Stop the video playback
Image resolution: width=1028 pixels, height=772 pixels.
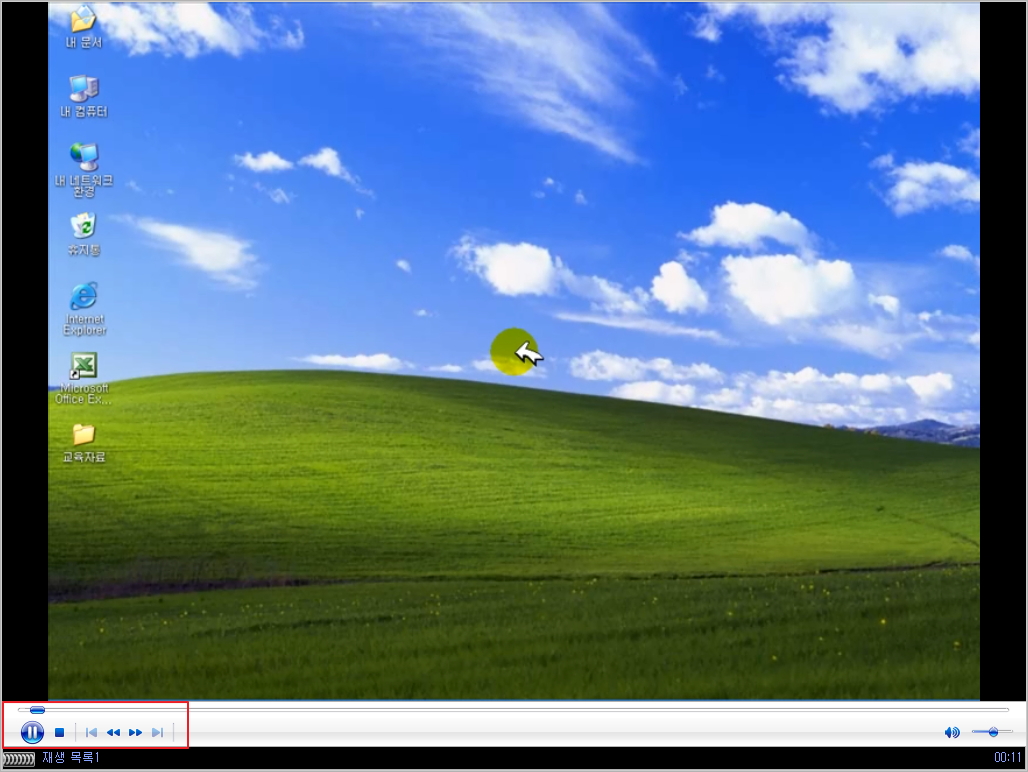coord(60,733)
